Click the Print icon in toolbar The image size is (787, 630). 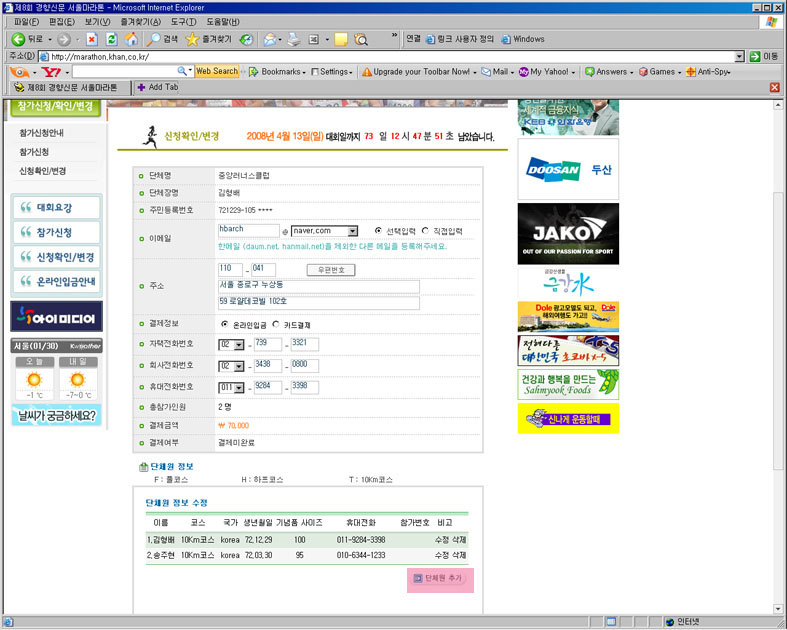click(x=293, y=39)
